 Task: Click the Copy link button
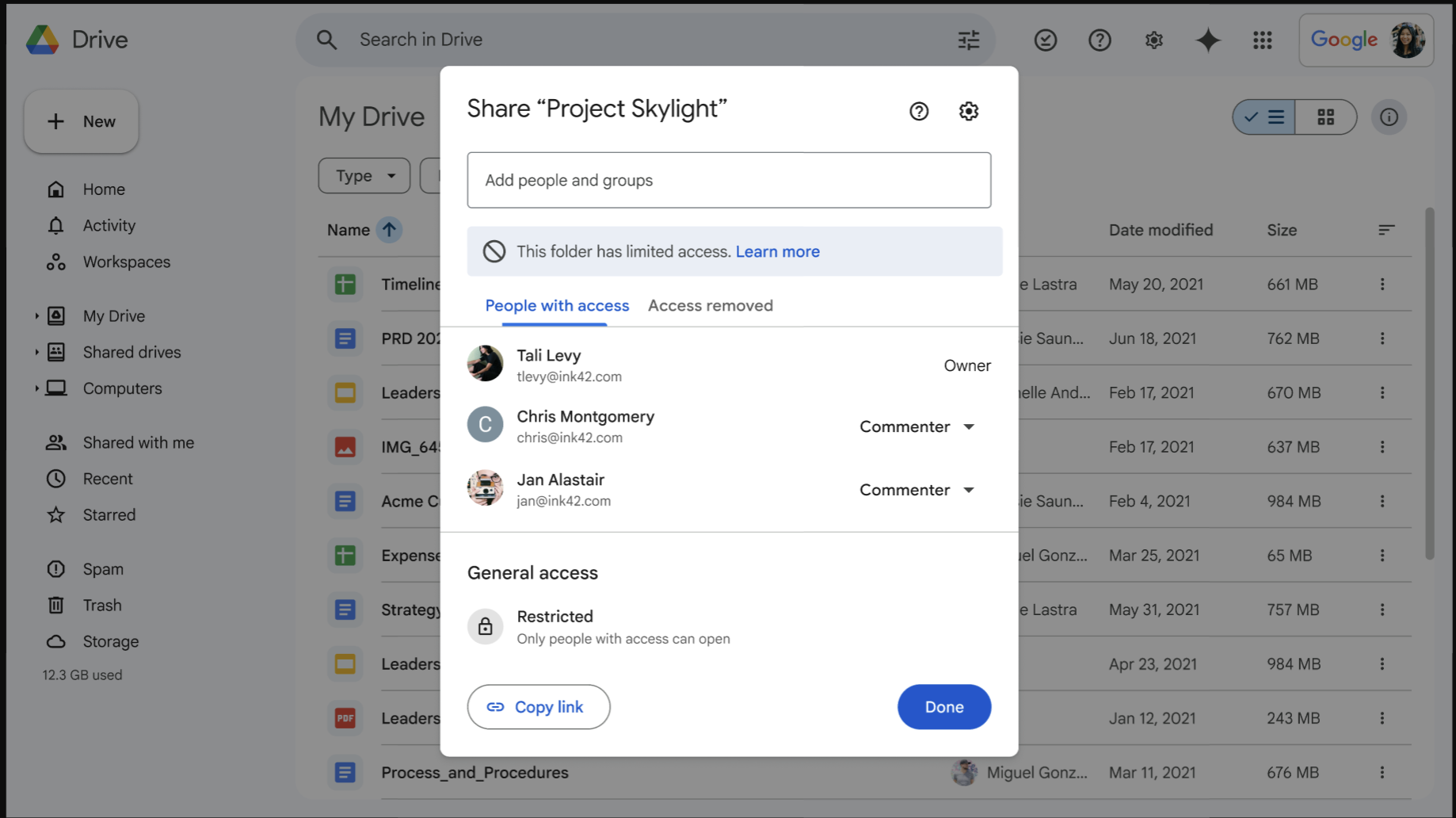538,706
